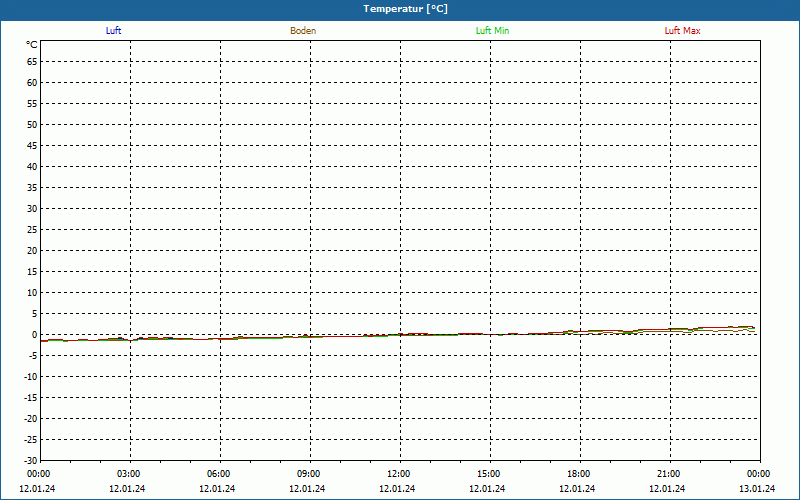Click the 18:00 time axis label
The image size is (800, 500).
(579, 474)
